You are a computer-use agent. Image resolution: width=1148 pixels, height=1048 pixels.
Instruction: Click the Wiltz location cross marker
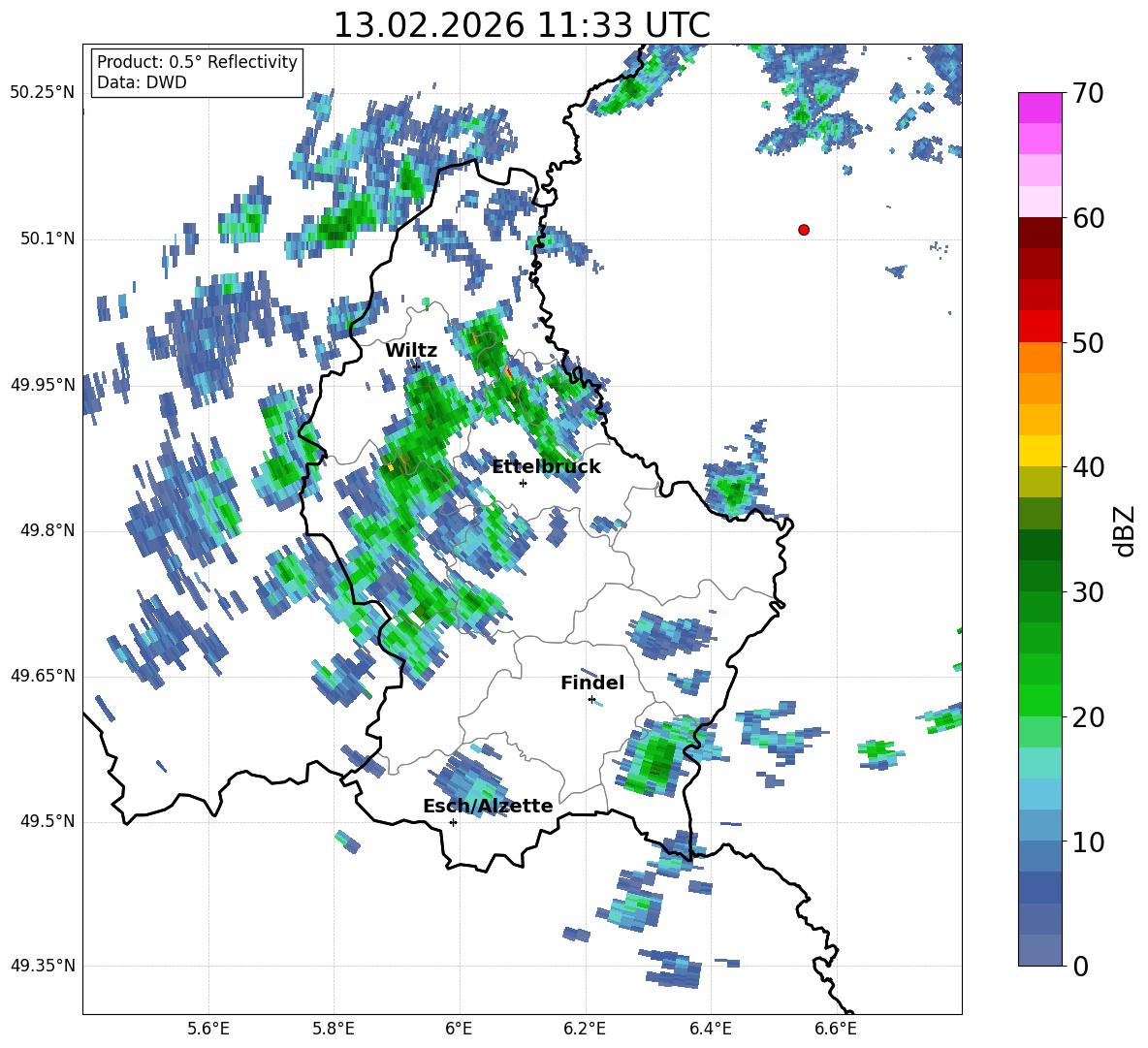tap(416, 366)
